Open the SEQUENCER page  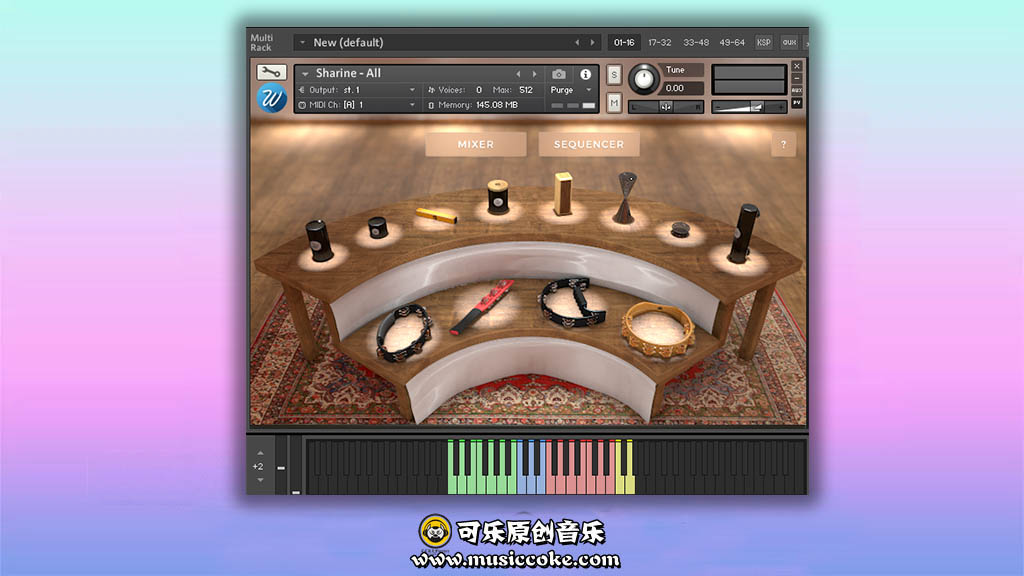click(x=588, y=144)
